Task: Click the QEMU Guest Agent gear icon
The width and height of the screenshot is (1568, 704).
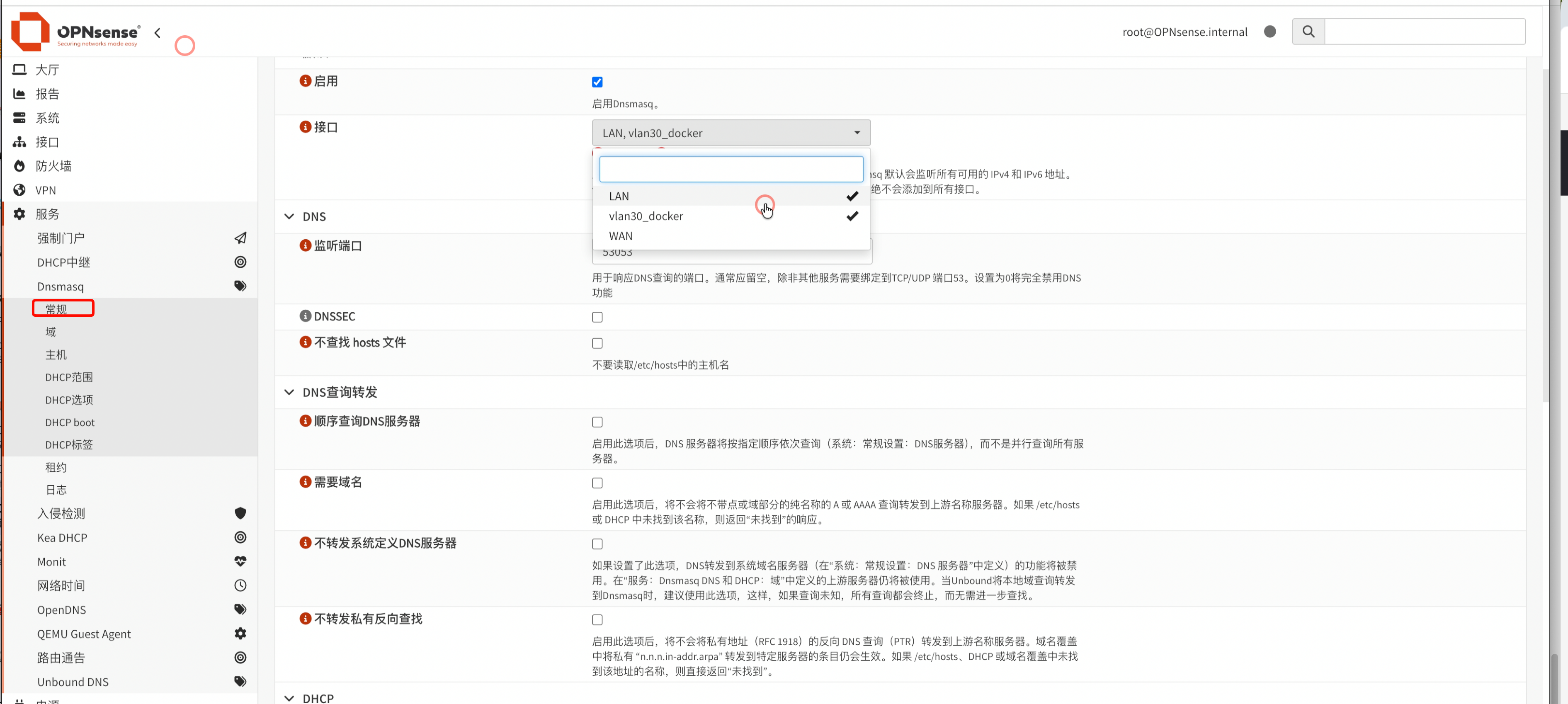Action: pyautogui.click(x=240, y=634)
